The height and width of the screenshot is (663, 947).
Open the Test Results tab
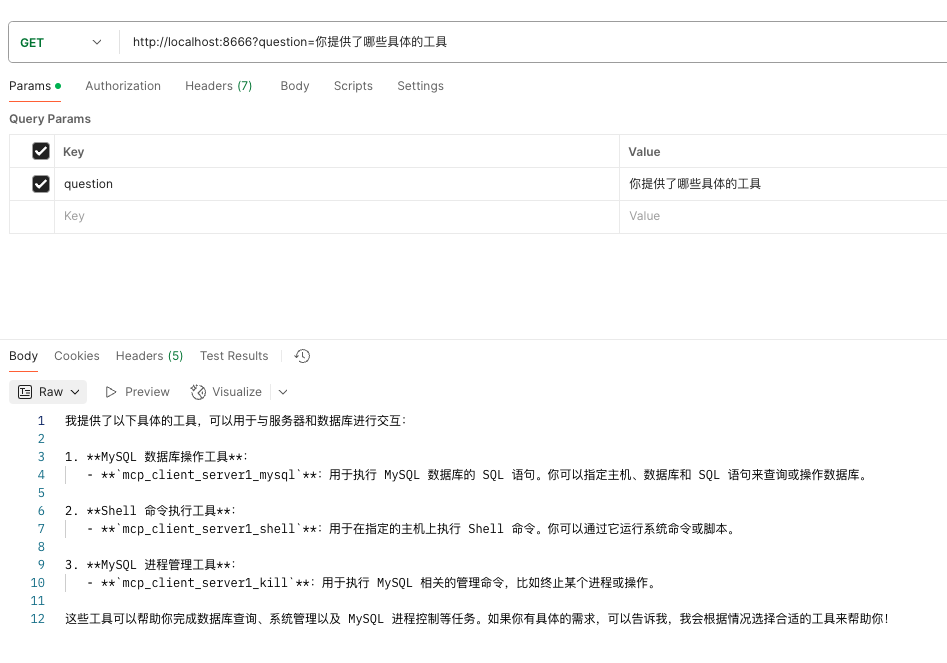[234, 356]
